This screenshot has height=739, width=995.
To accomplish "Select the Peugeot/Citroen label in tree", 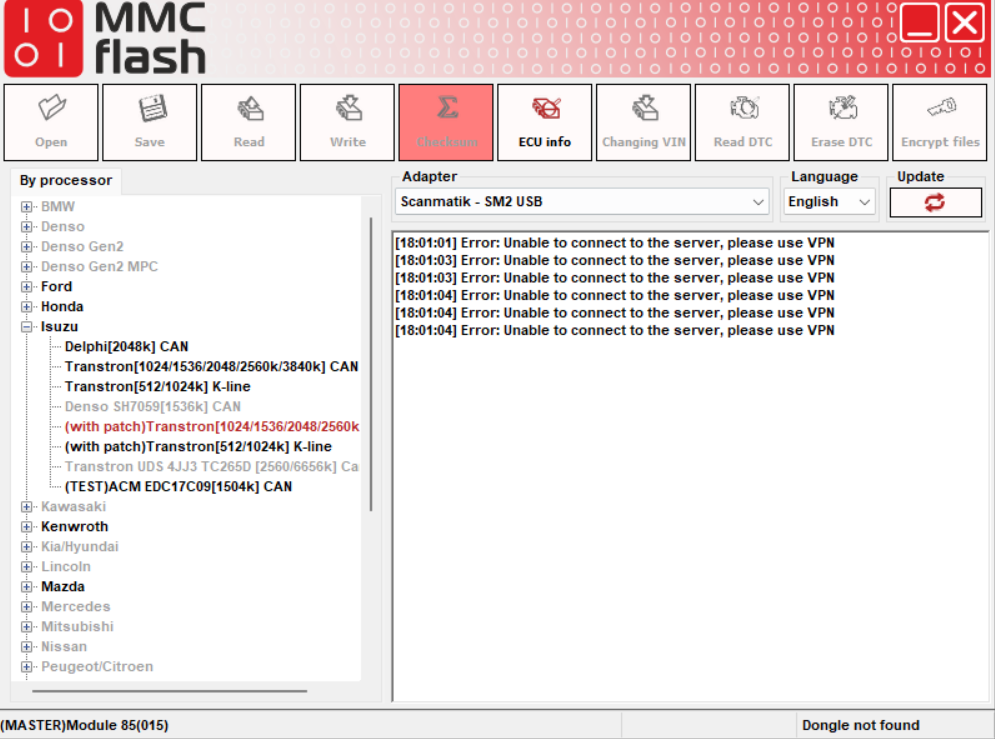I will tap(97, 667).
